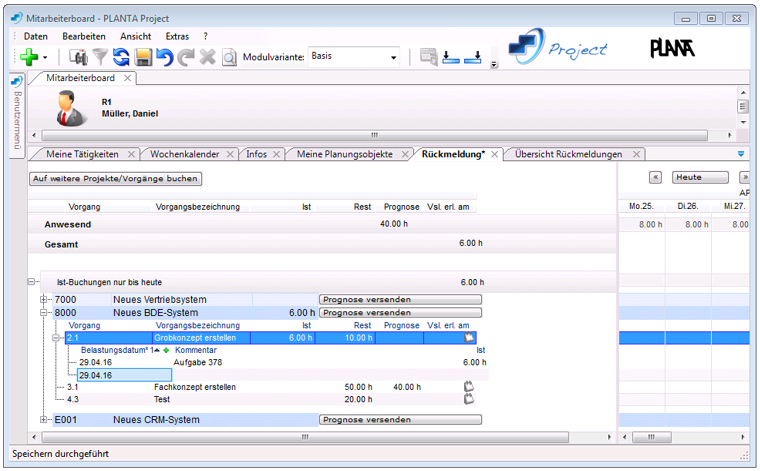760x471 pixels.
Task: Collapse project 8000 Neues BDE-System
Action: 44,312
